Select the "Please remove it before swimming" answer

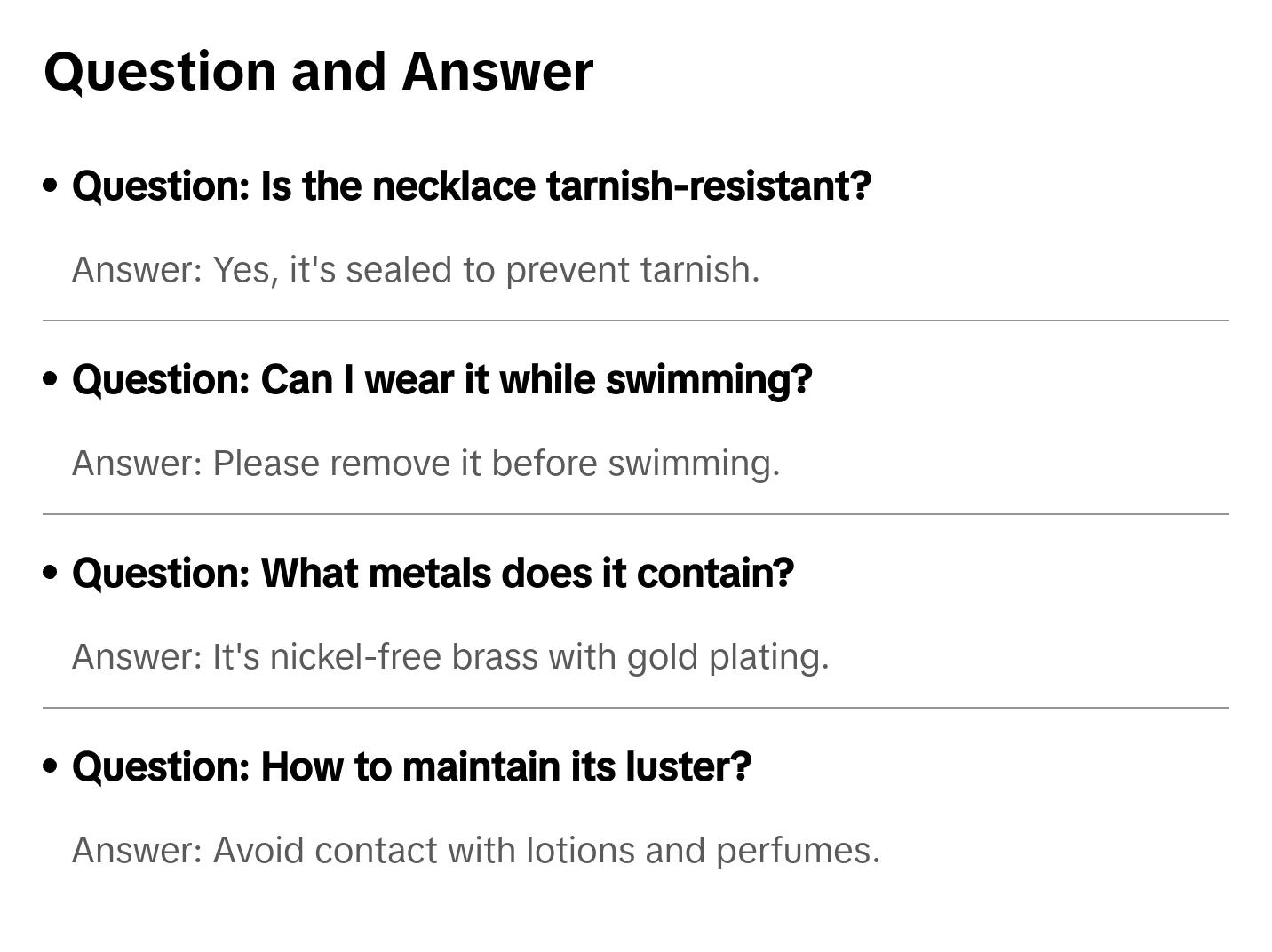tap(425, 464)
